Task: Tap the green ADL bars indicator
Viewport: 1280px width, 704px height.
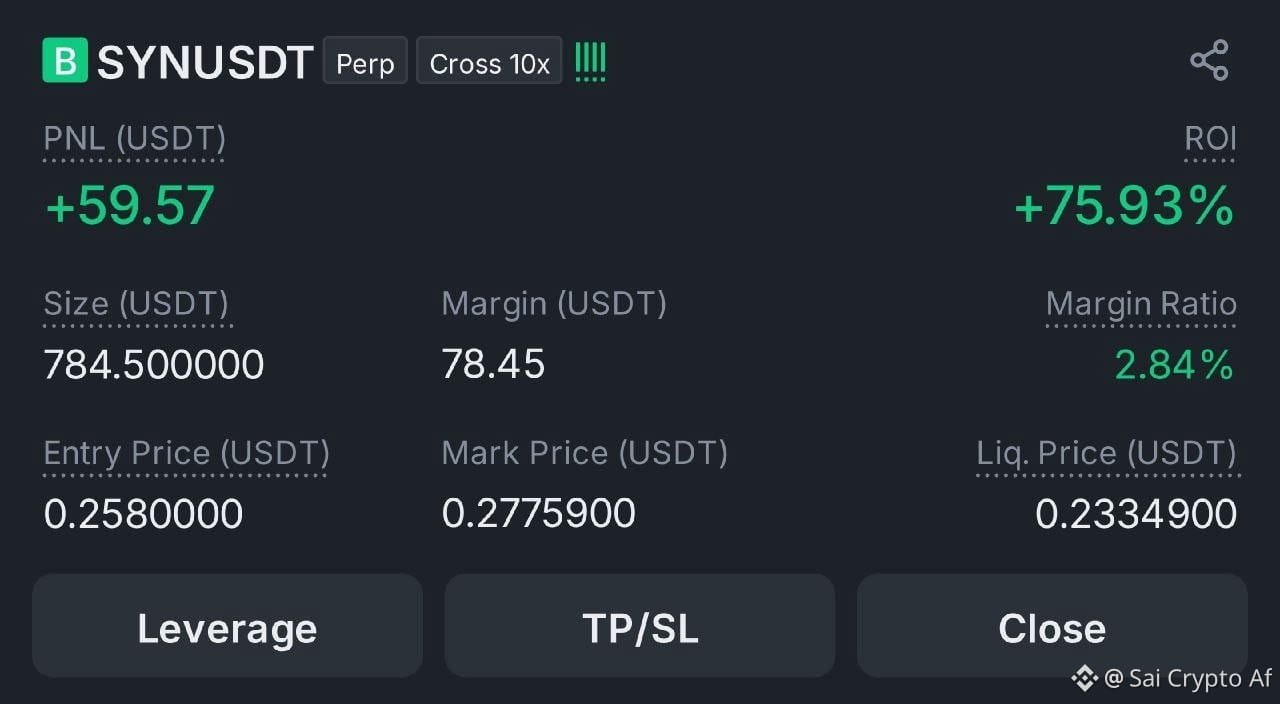Action: 591,62
